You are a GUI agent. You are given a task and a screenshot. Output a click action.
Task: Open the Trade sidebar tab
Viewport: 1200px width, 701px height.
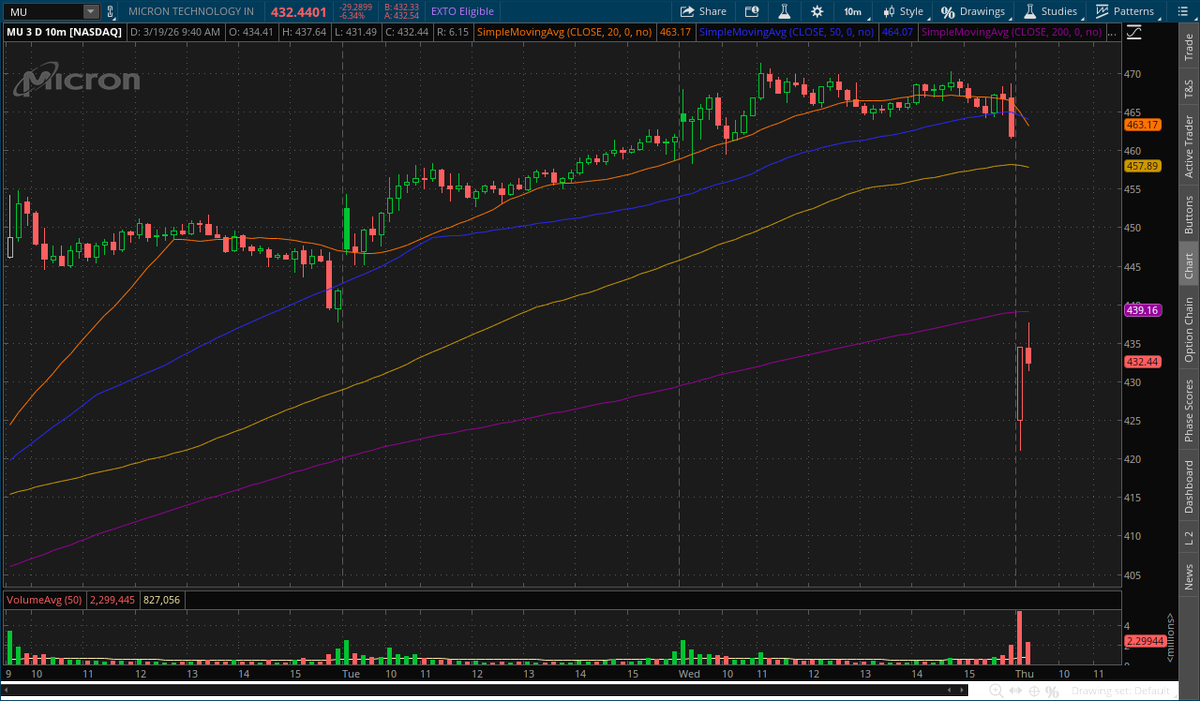[x=1188, y=47]
